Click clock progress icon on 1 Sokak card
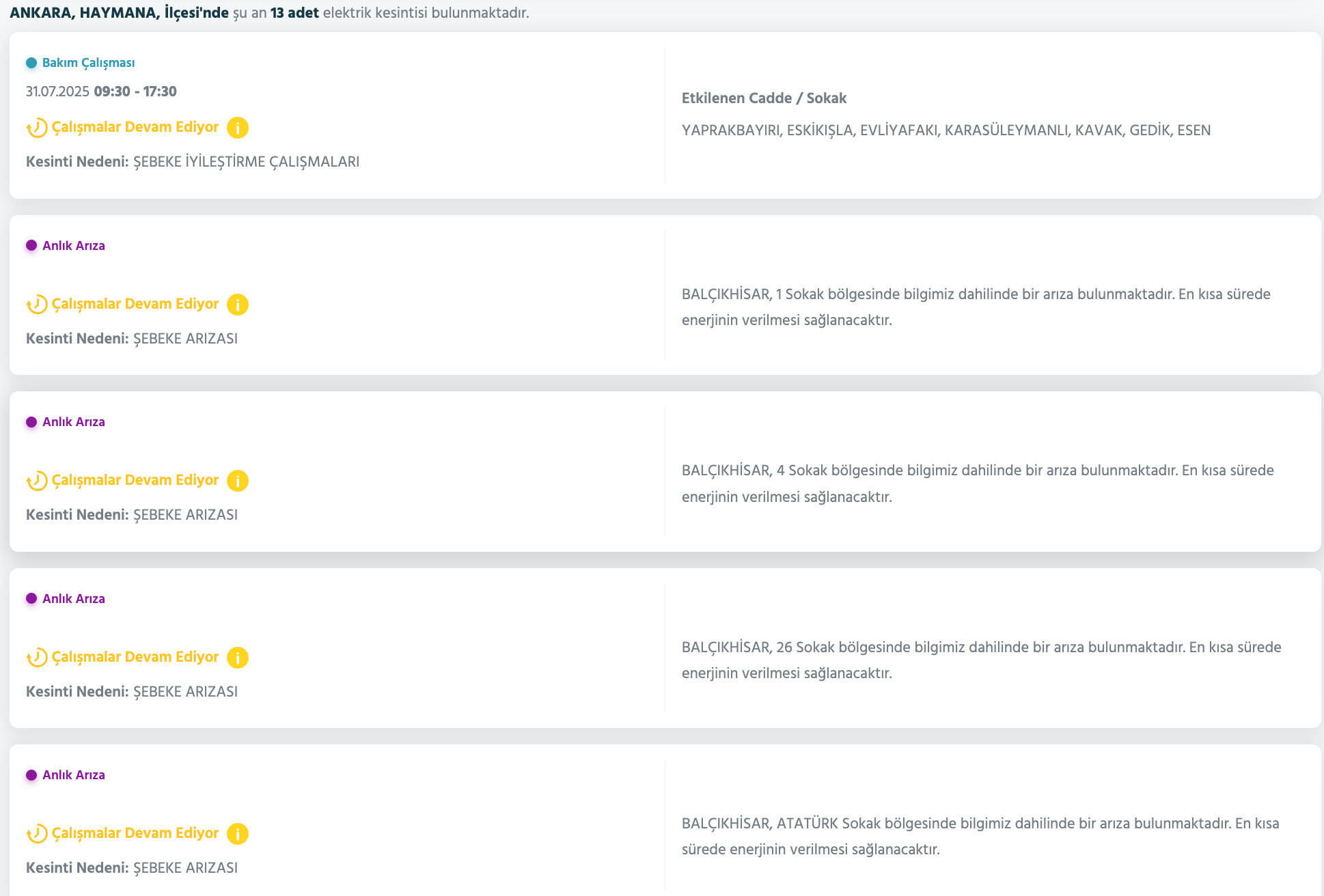 (37, 305)
